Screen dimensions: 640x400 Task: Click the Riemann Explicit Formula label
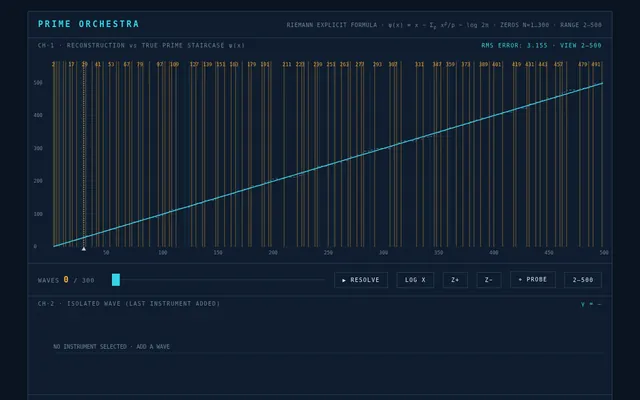[332, 25]
